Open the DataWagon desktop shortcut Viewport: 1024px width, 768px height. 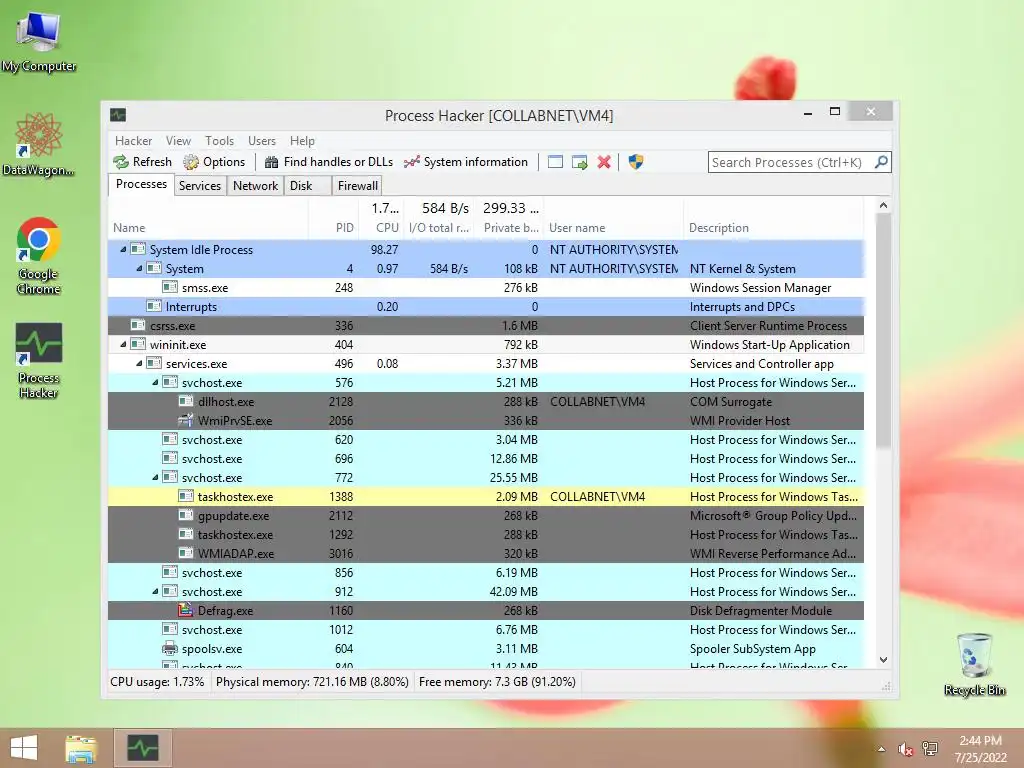click(x=39, y=145)
